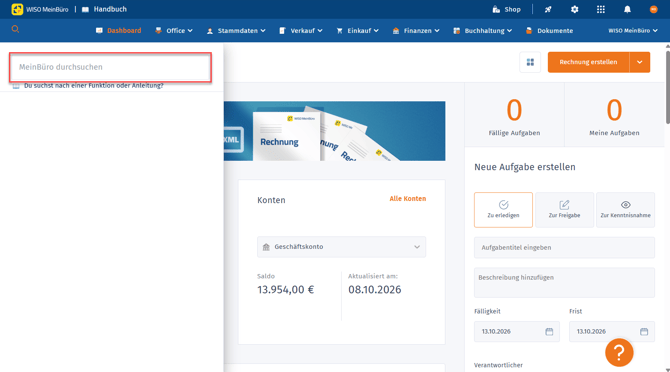670x372 pixels.
Task: Click the orange search magnifier icon
Action: 15,29
